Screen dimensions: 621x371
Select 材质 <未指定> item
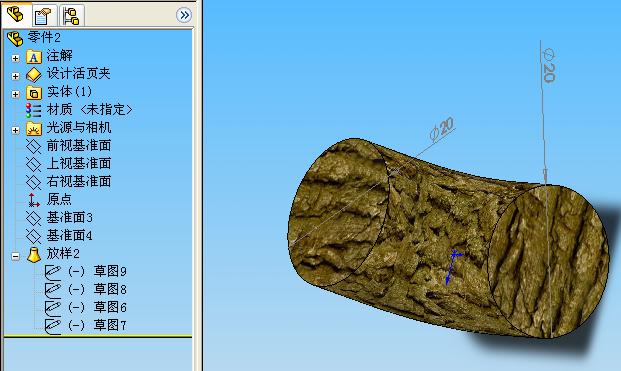(90, 109)
